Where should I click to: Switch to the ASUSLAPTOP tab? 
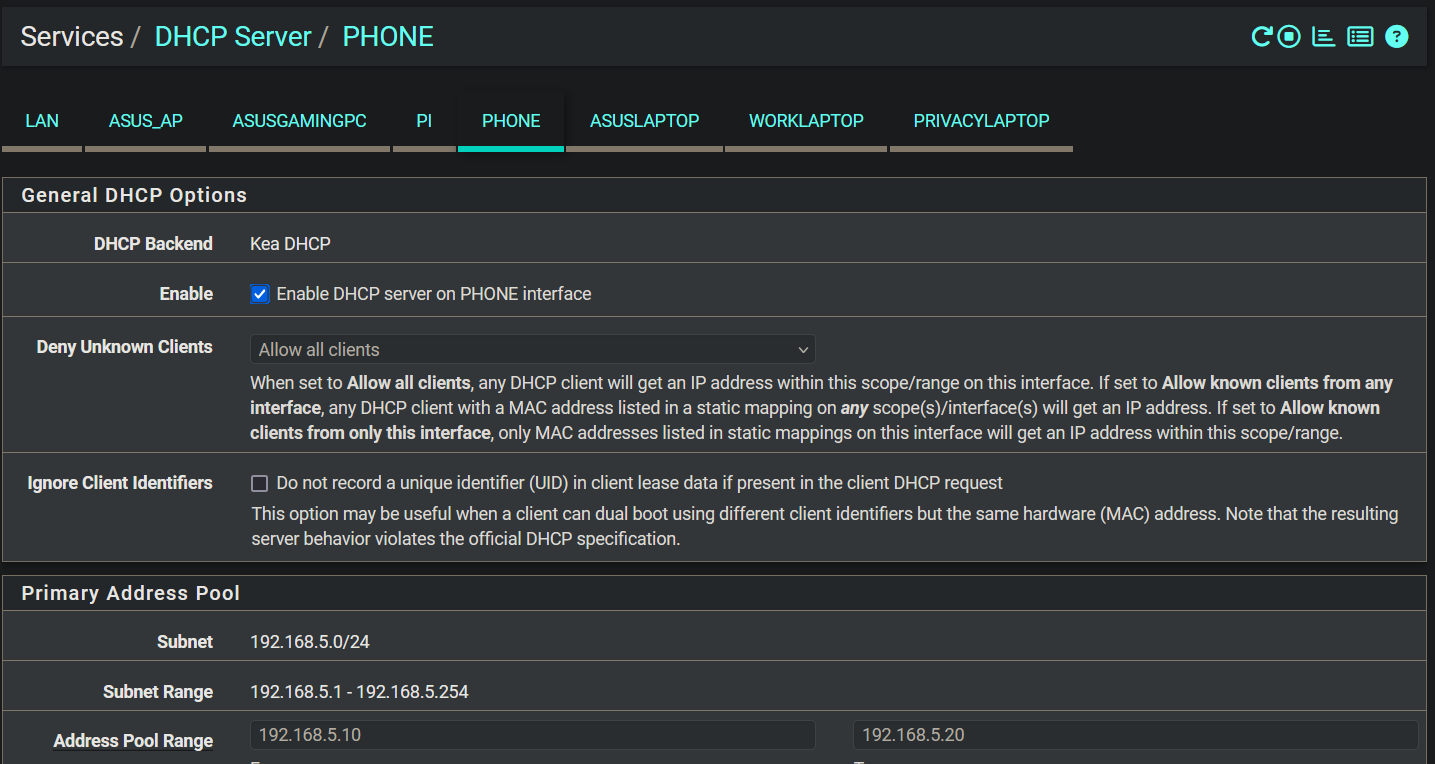click(x=644, y=121)
